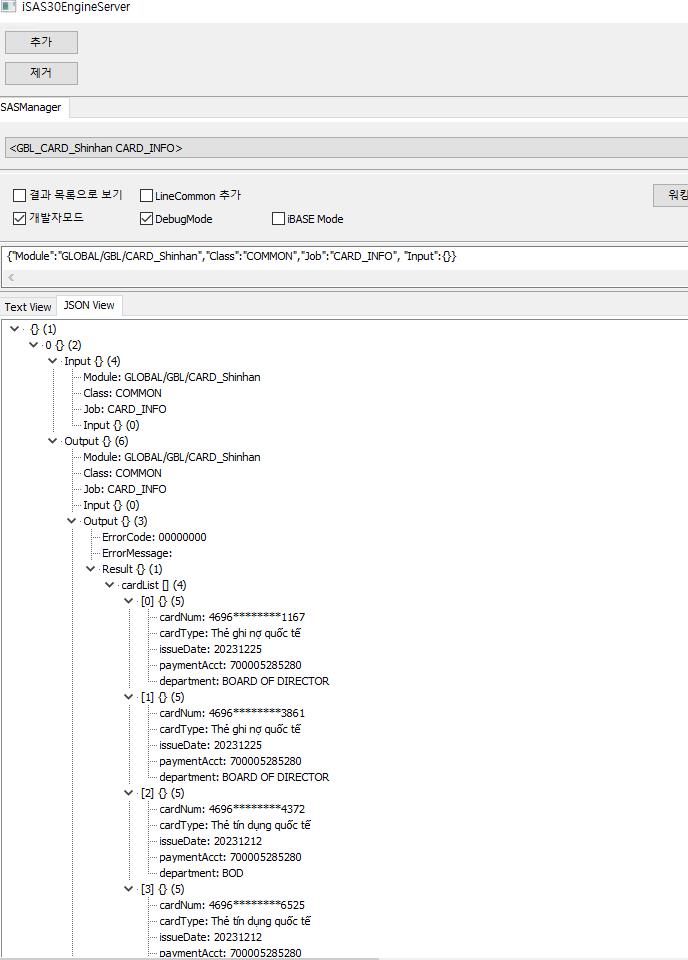688x960 pixels.
Task: Collapse the cardList [3] entry
Action: point(129,888)
